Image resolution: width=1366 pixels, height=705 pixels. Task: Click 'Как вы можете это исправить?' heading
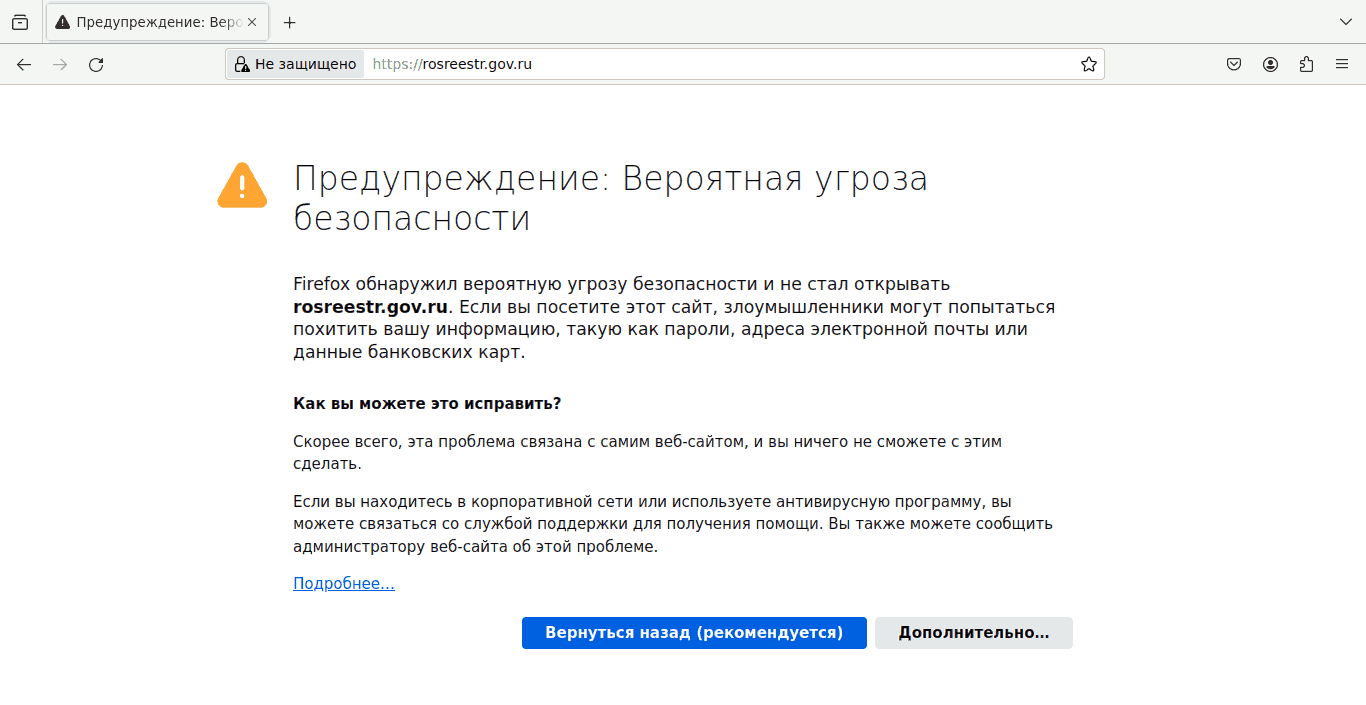(x=427, y=403)
